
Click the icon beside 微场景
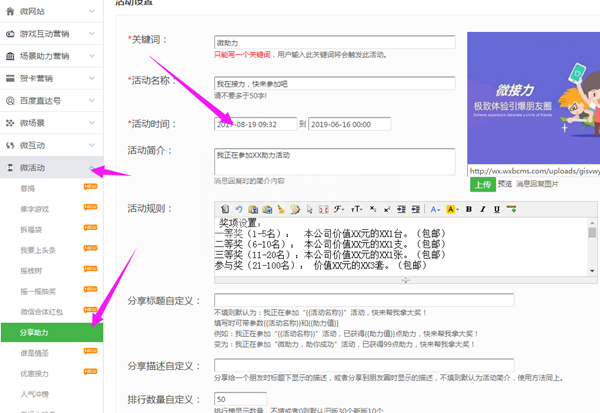tap(10, 123)
